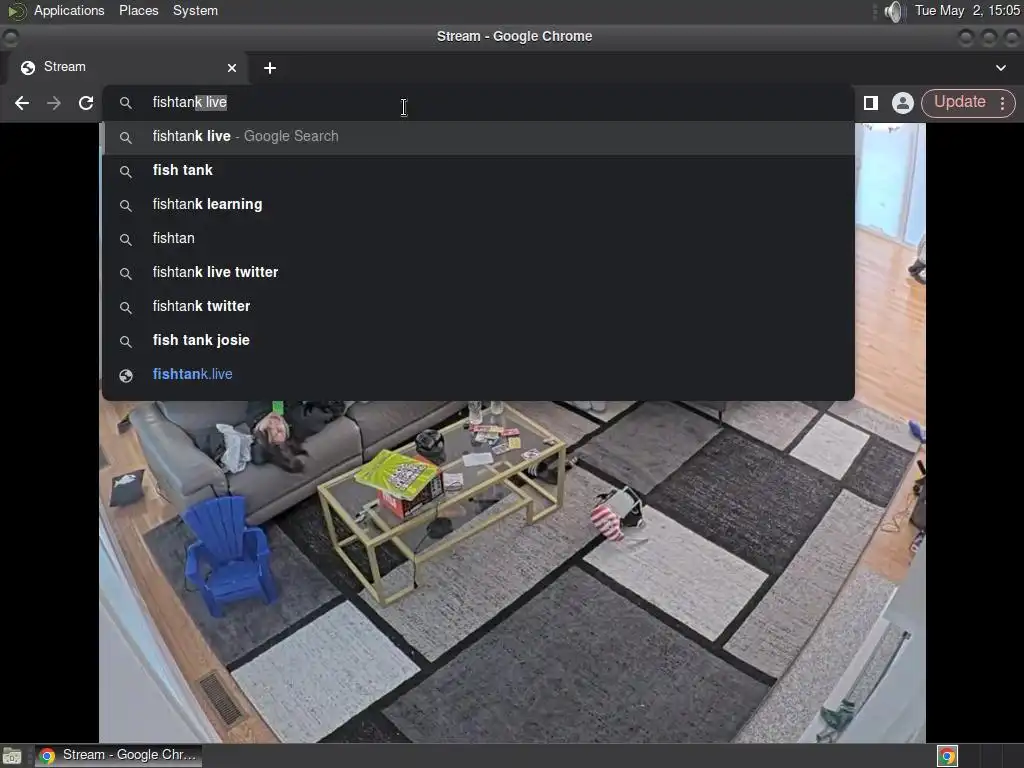The height and width of the screenshot is (768, 1024).
Task: Open a new tab with plus button
Action: [270, 68]
